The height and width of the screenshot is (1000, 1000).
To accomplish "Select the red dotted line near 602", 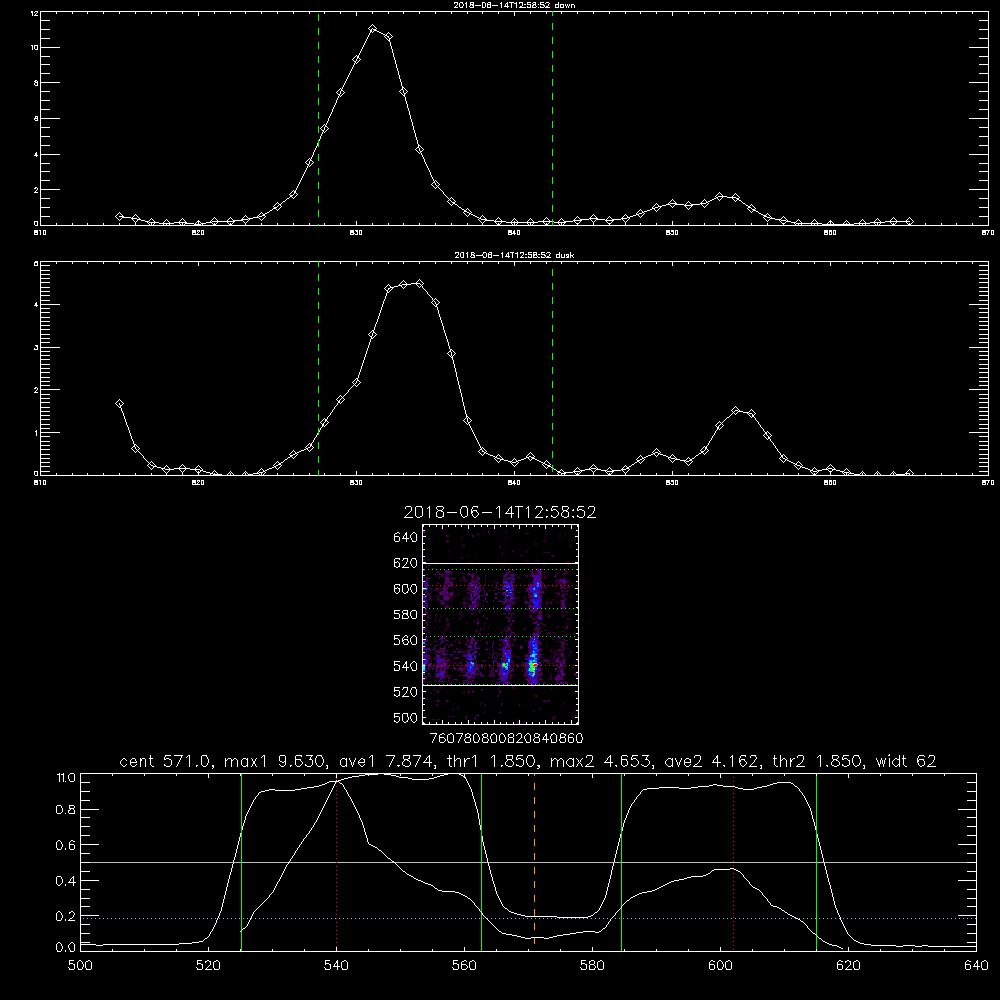I will (x=733, y=862).
